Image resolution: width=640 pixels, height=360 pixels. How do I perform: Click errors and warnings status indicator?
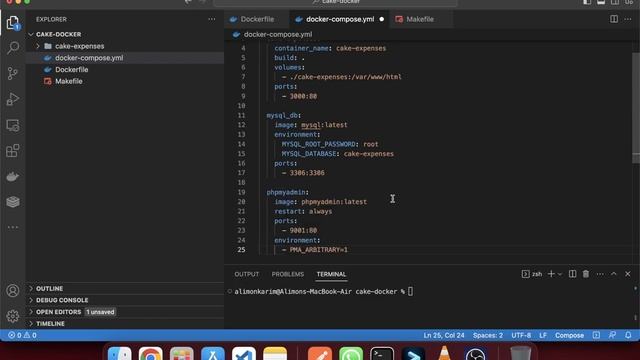point(22,335)
